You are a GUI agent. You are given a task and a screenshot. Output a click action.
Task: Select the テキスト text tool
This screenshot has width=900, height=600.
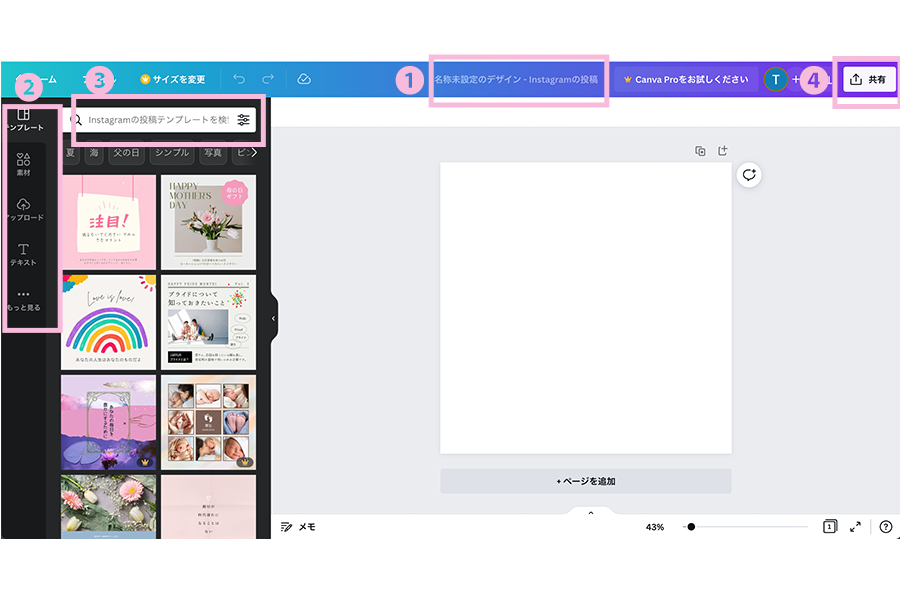coord(24,254)
